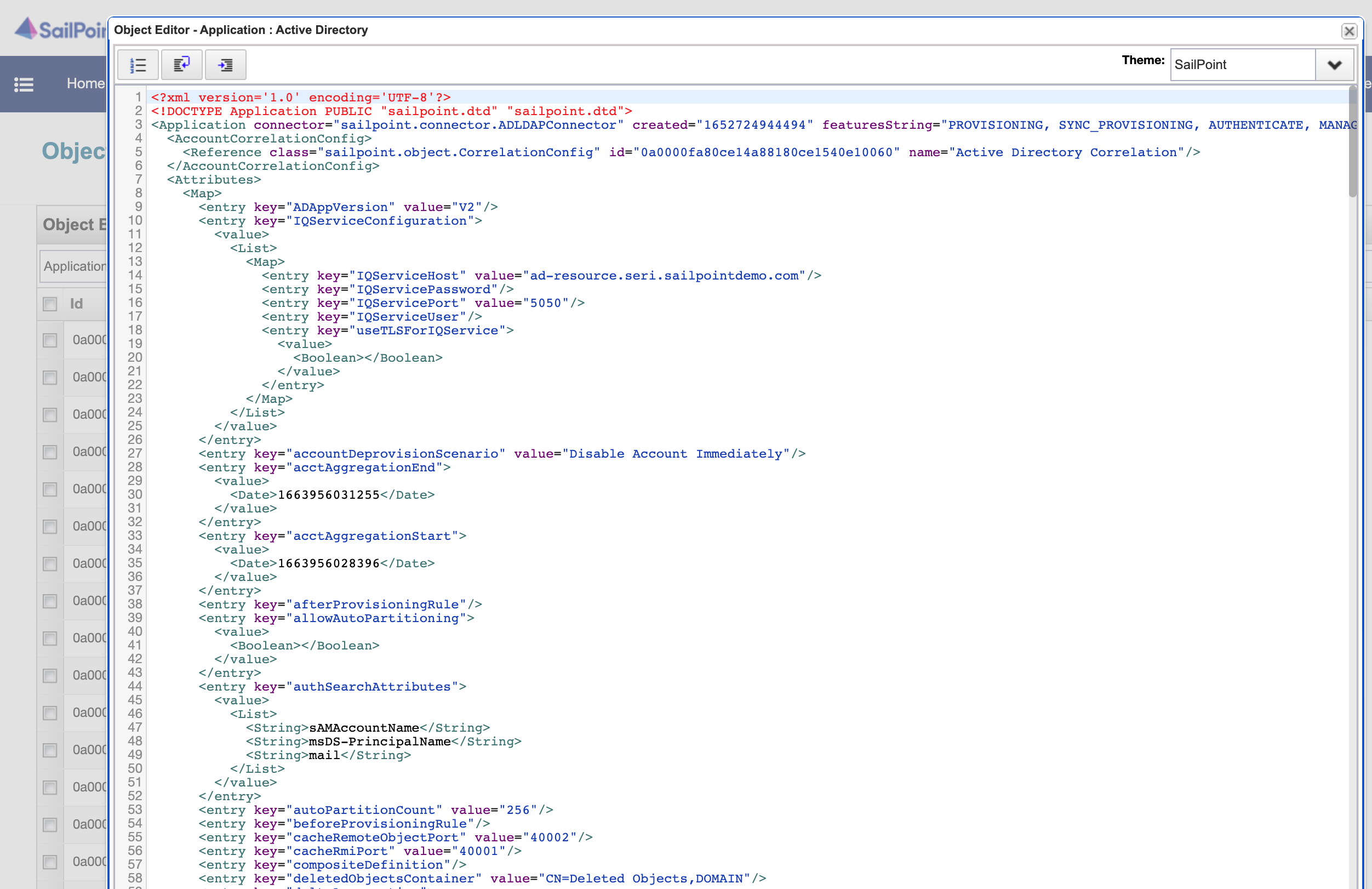Click the auto-indent icon in the toolbar
The height and width of the screenshot is (889, 1372).
pyautogui.click(x=225, y=65)
